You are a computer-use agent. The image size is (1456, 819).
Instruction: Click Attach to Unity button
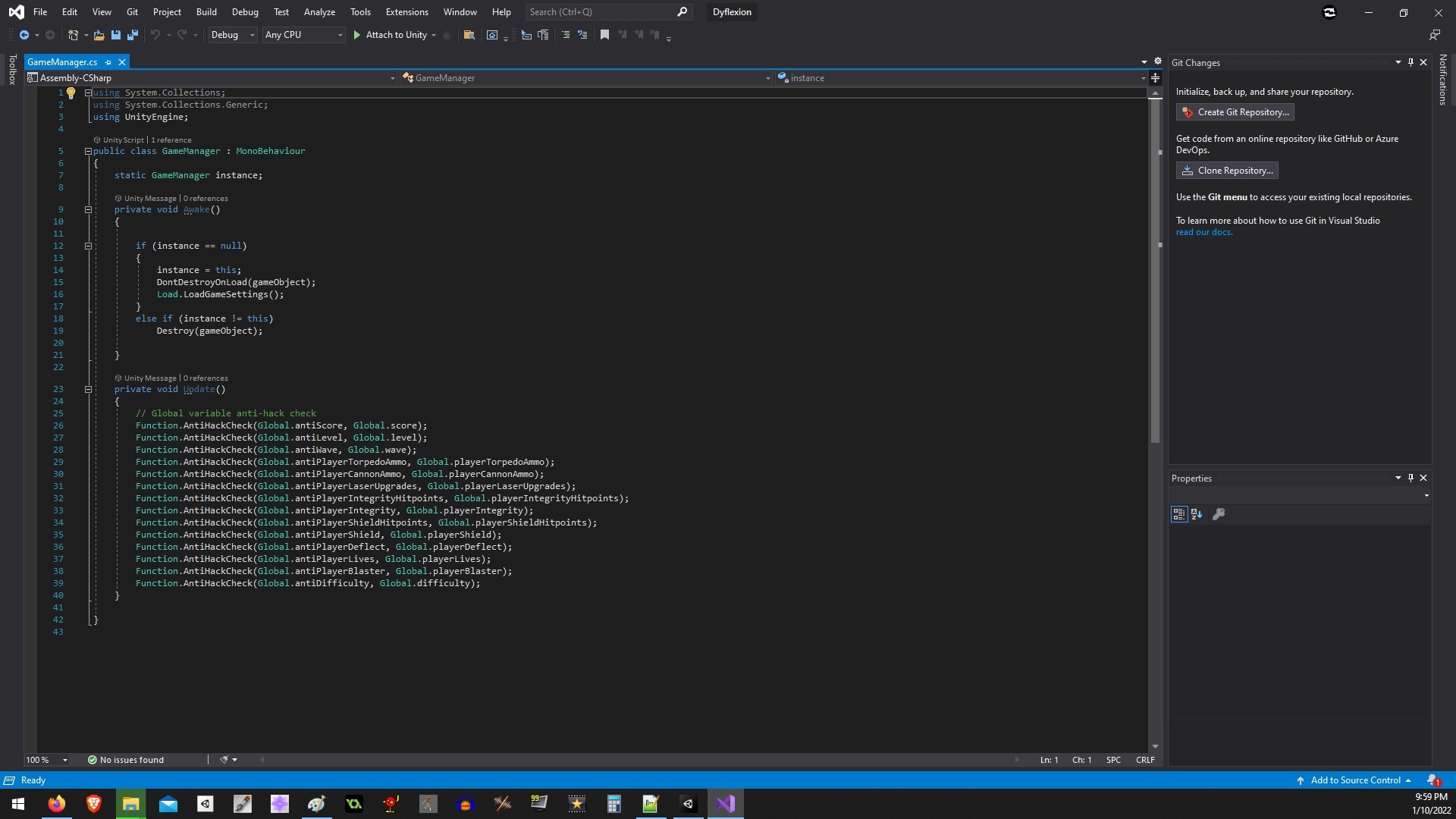(x=390, y=35)
